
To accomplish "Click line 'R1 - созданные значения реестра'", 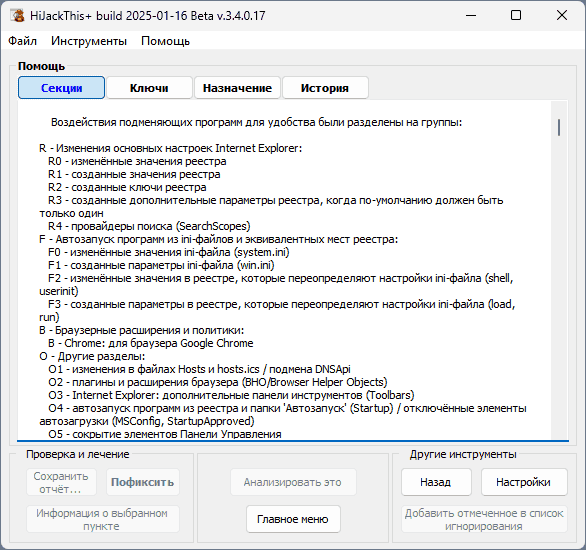I will 134,174.
